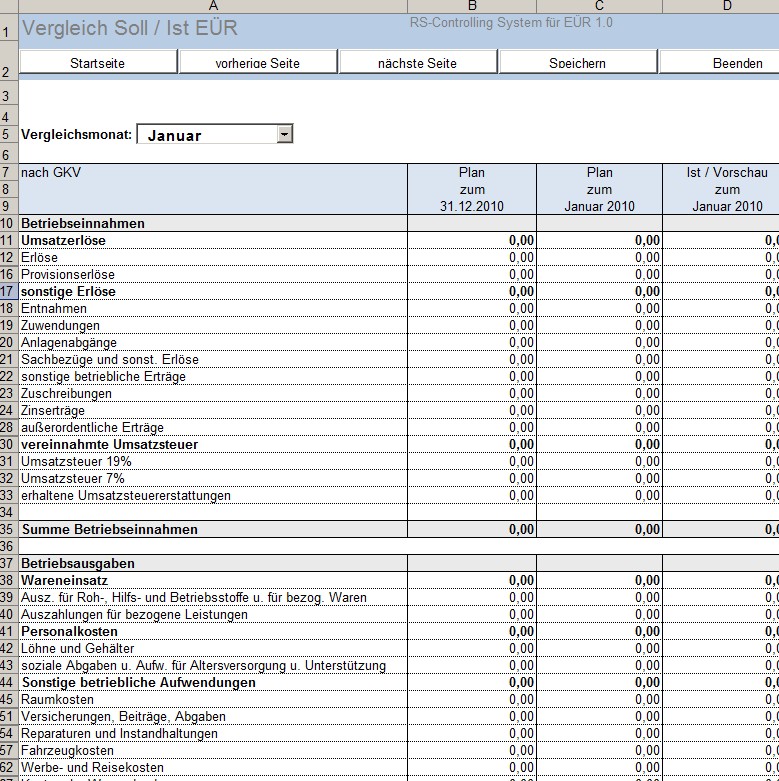The width and height of the screenshot is (779, 781).
Task: Select row 17 header
Action: click(x=8, y=292)
